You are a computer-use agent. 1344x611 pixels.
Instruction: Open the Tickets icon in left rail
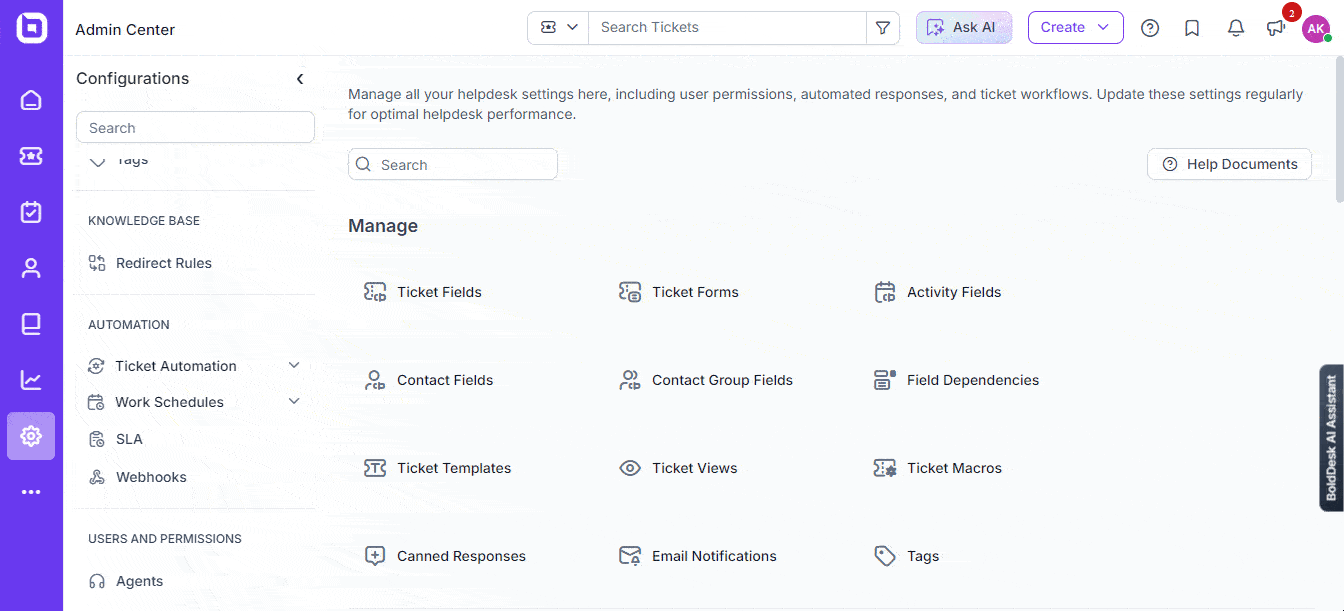tap(31, 156)
